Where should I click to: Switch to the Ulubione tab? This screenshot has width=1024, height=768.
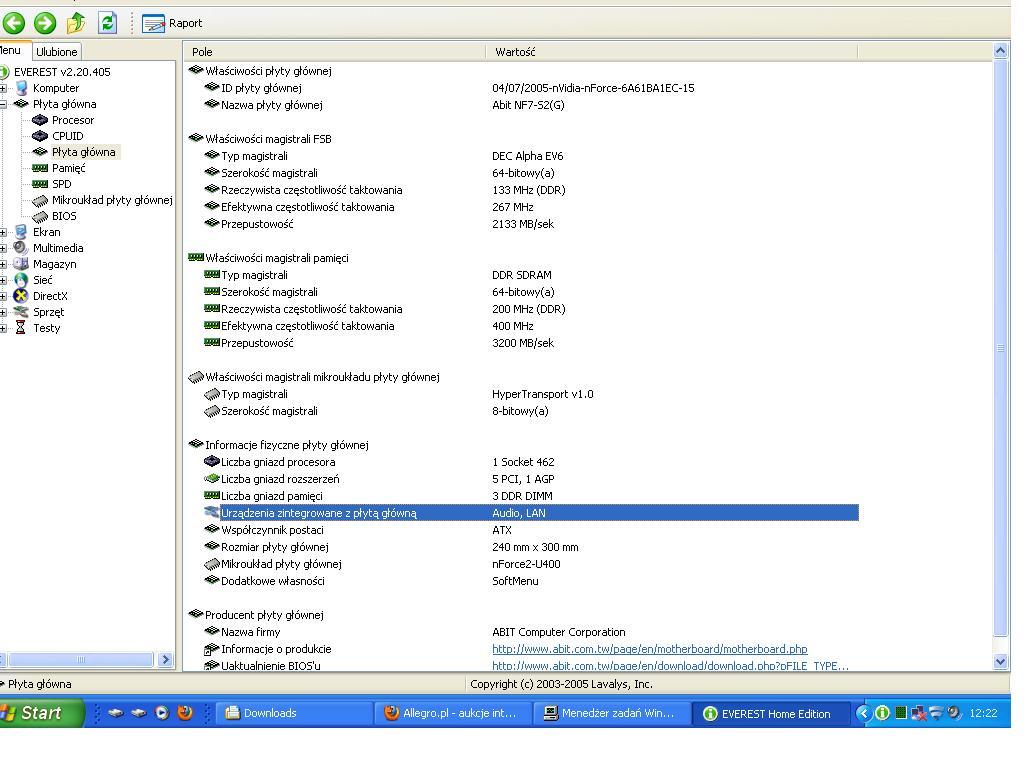click(x=57, y=52)
